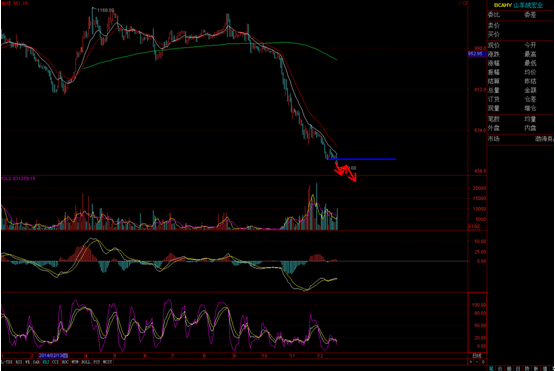
Task: Click the VOL2 volume indicator label
Action: 18,179
